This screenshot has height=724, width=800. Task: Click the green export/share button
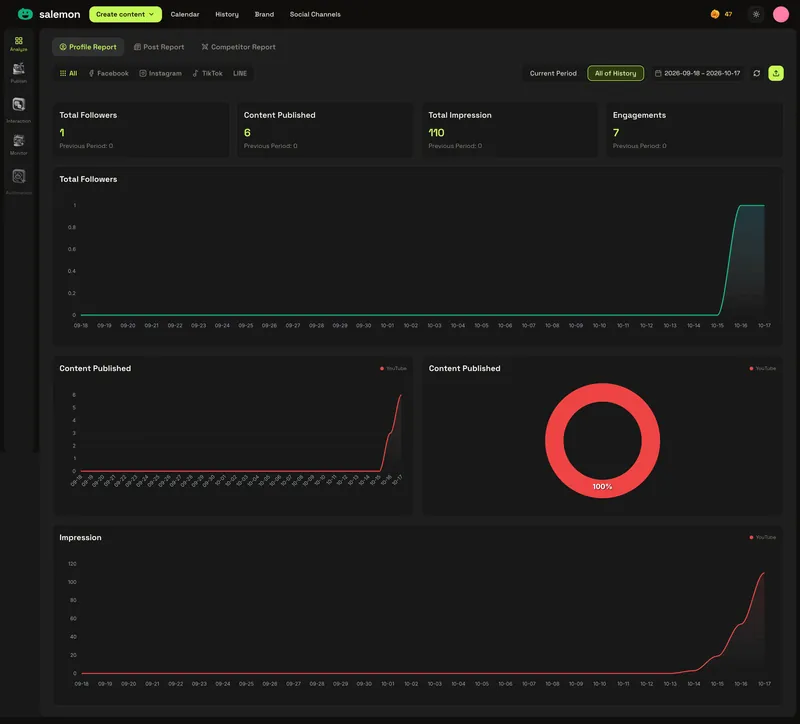[x=776, y=73]
